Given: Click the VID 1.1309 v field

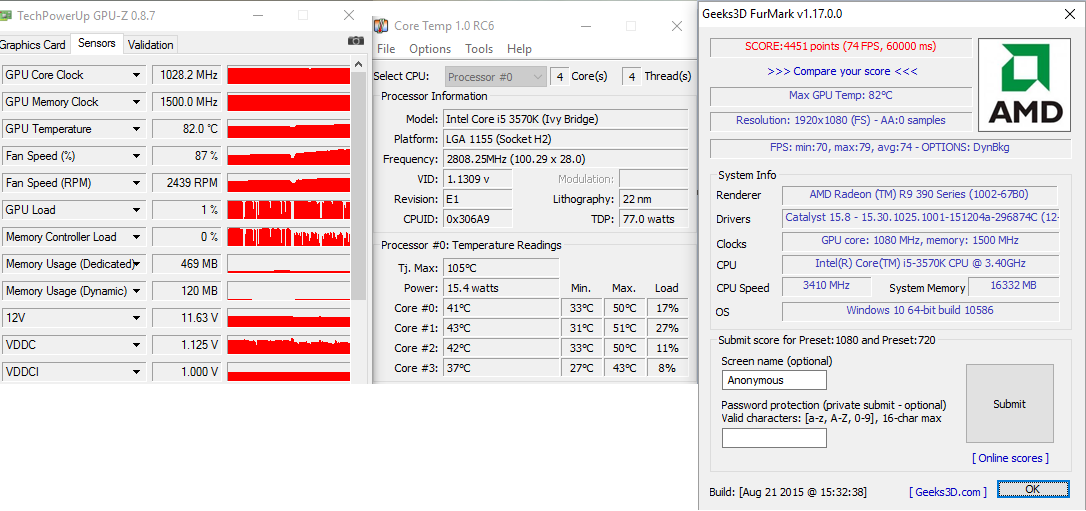Looking at the screenshot, I should 478,179.
